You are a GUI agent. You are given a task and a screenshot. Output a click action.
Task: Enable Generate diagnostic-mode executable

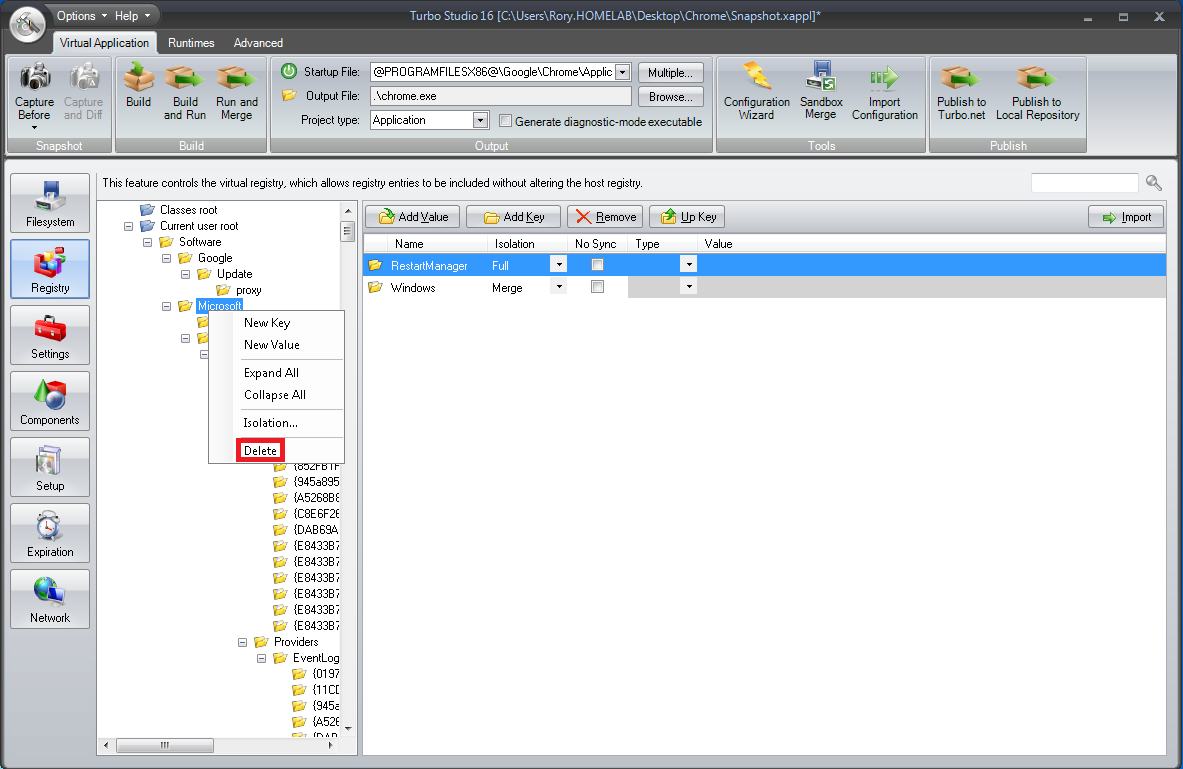pos(507,120)
